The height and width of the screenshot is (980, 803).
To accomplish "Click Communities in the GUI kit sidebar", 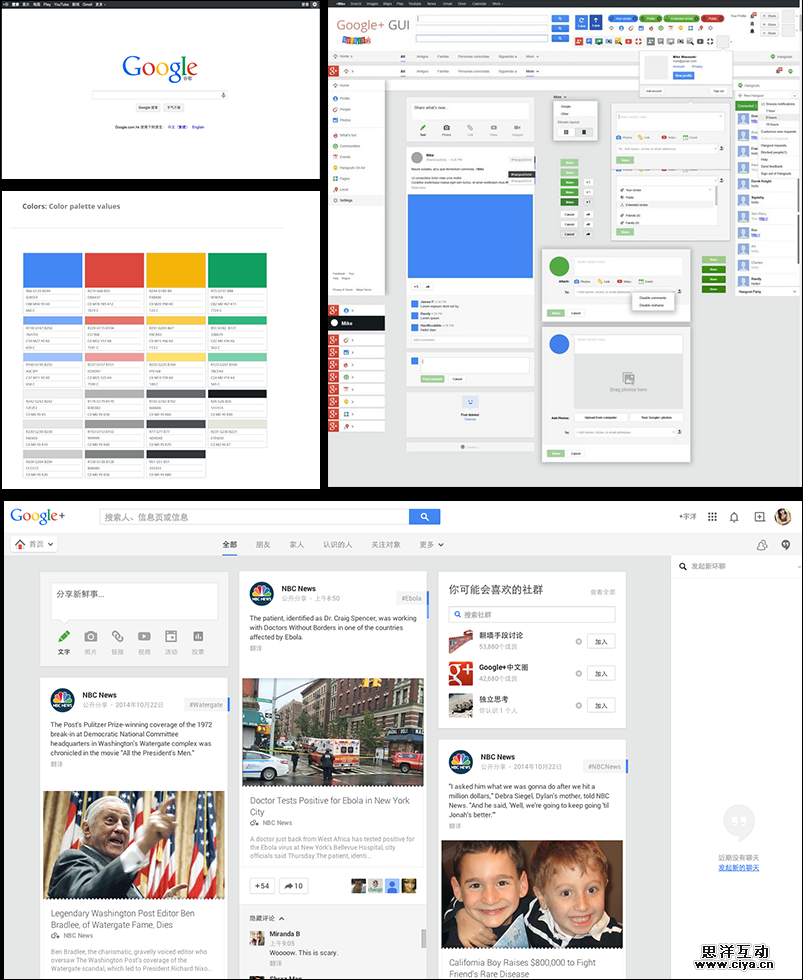I will [x=346, y=146].
